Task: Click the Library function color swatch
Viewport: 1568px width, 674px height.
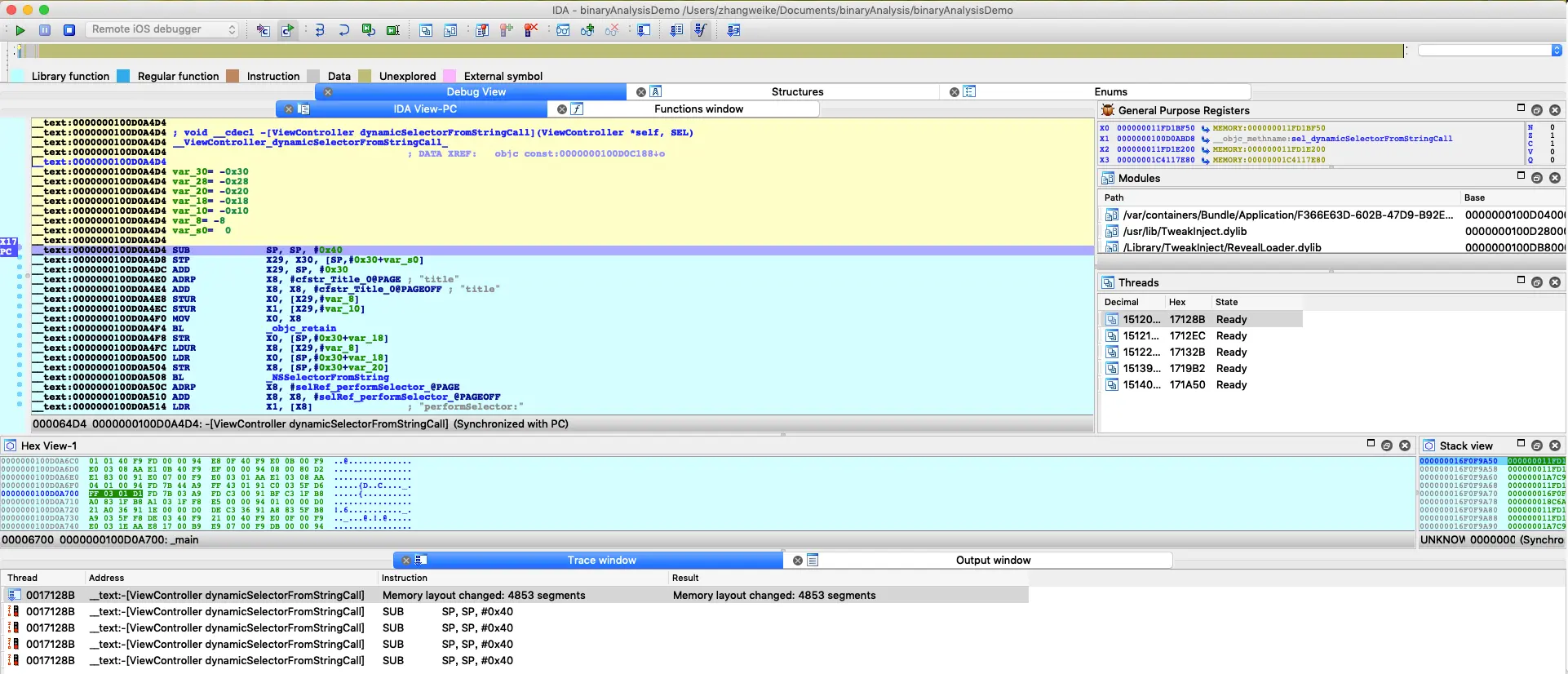Action: [x=17, y=76]
